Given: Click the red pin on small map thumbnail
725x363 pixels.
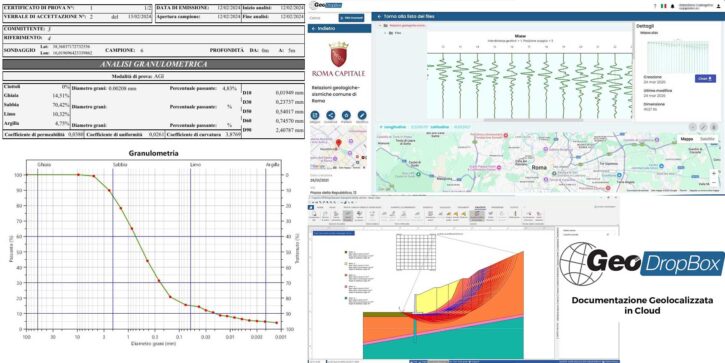Looking at the screenshot, I should coord(338,143).
